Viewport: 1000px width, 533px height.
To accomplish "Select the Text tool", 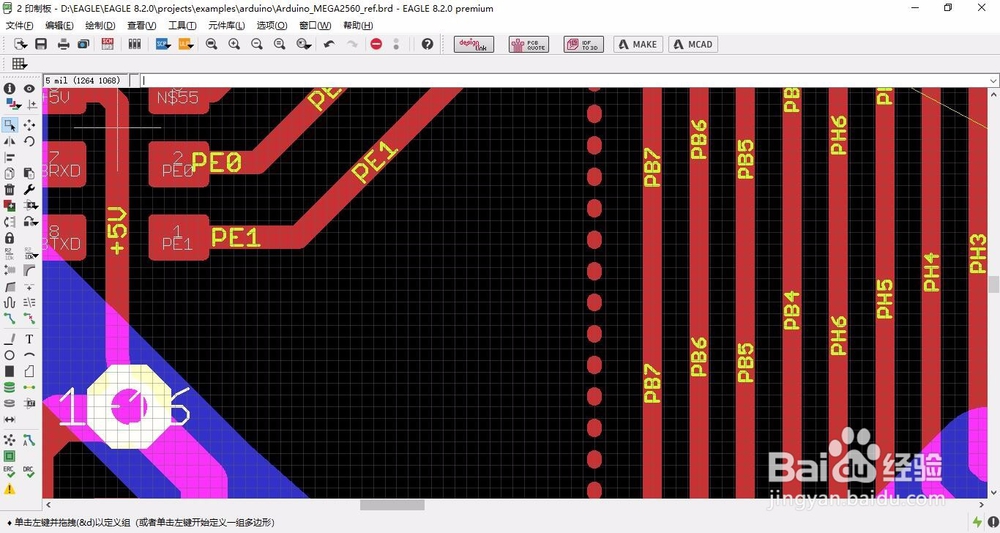I will (x=29, y=339).
